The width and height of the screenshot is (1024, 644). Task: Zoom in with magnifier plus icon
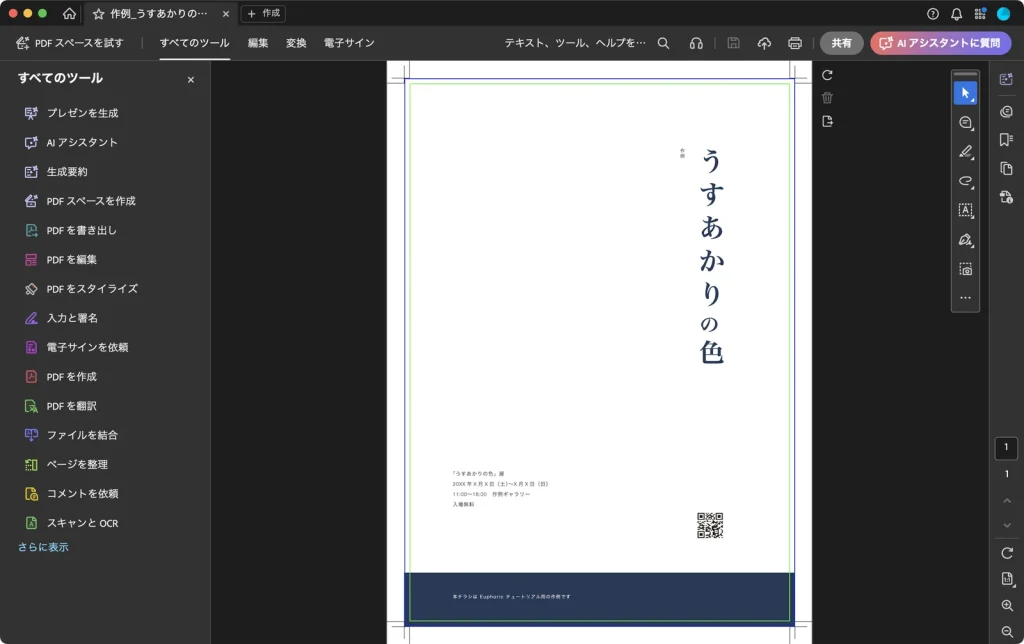coord(1007,605)
